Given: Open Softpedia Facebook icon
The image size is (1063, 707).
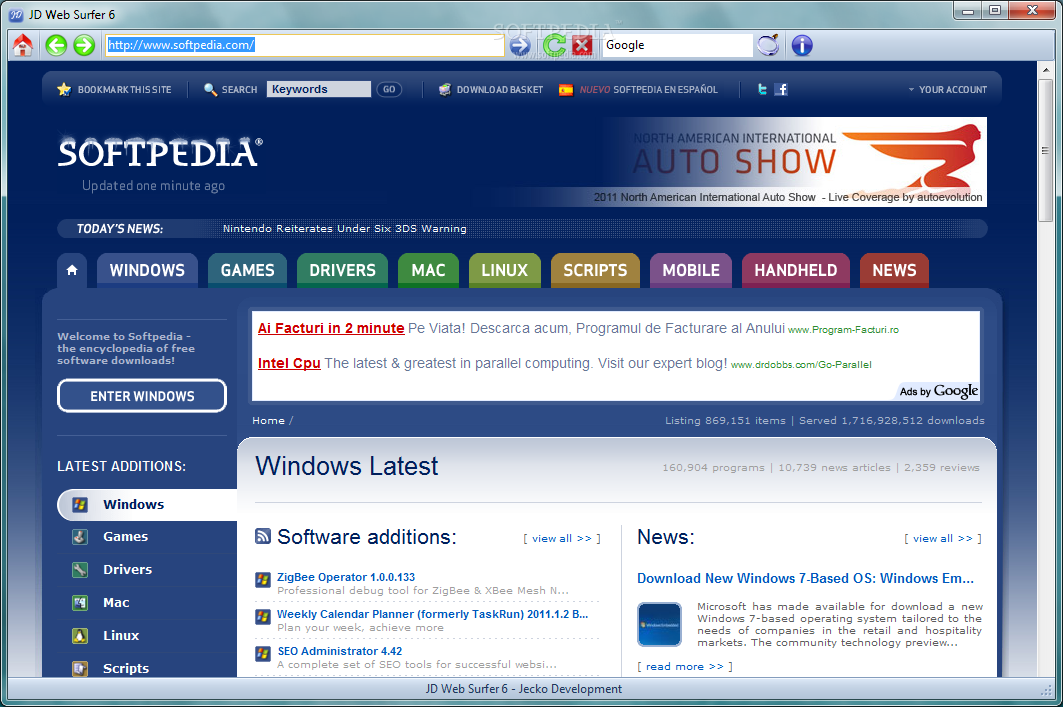Looking at the screenshot, I should click(781, 89).
